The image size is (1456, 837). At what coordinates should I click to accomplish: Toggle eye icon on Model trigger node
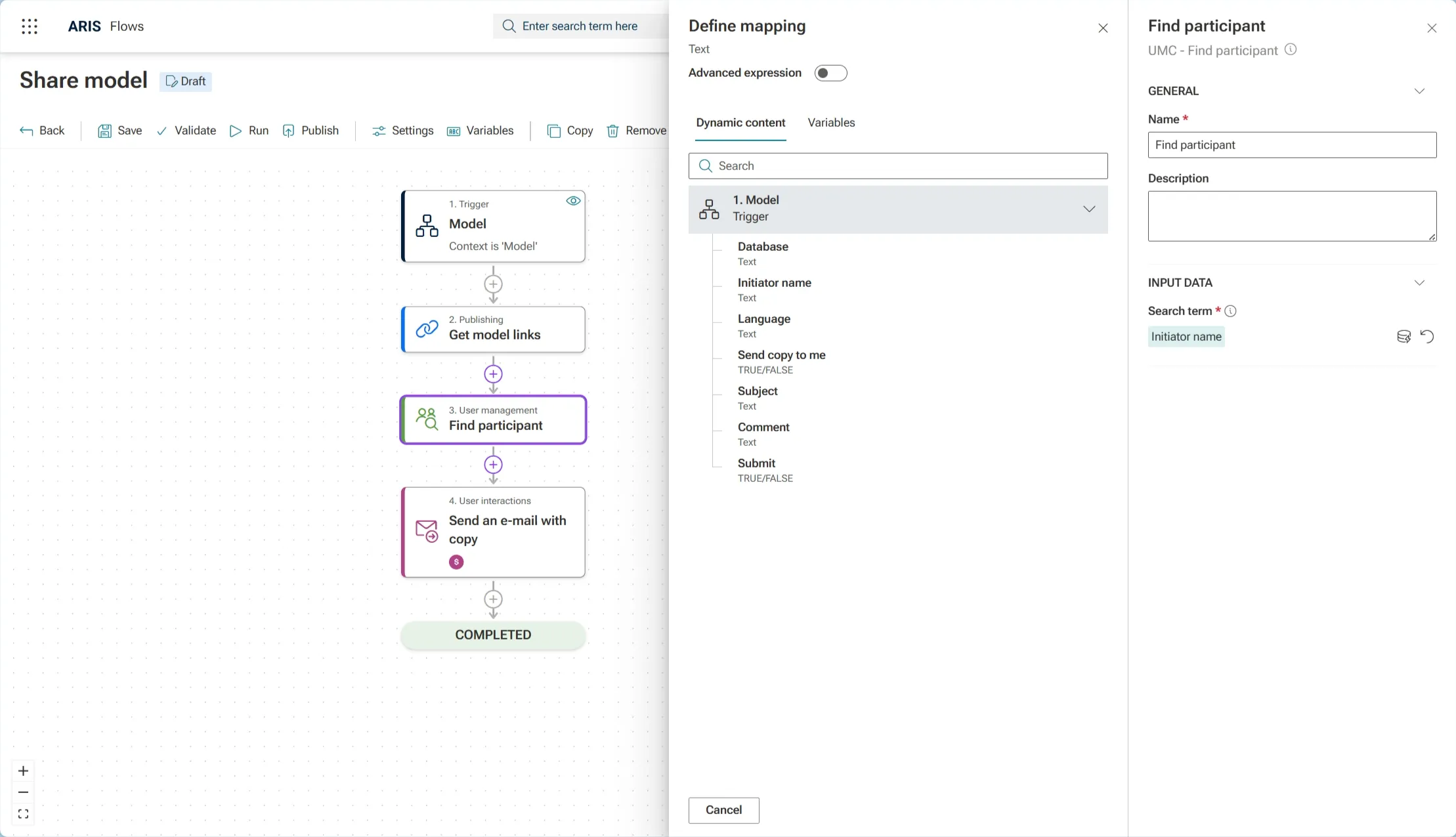[573, 201]
